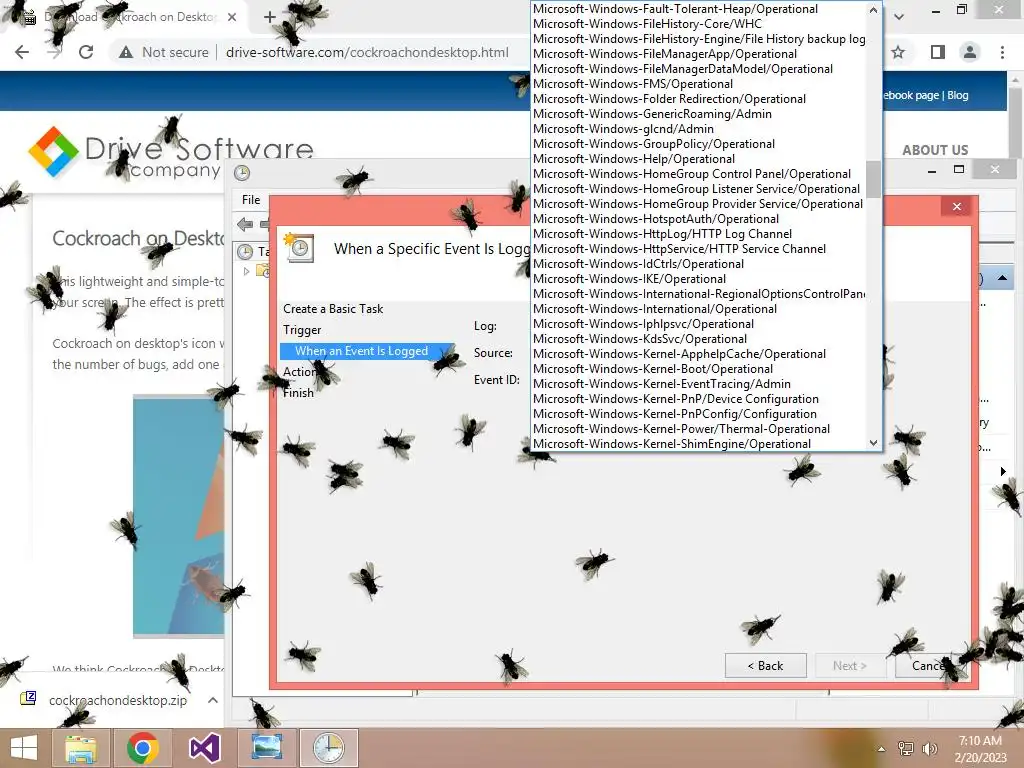The height and width of the screenshot is (768, 1024).
Task: Select the Trigger wizard step
Action: pos(302,330)
